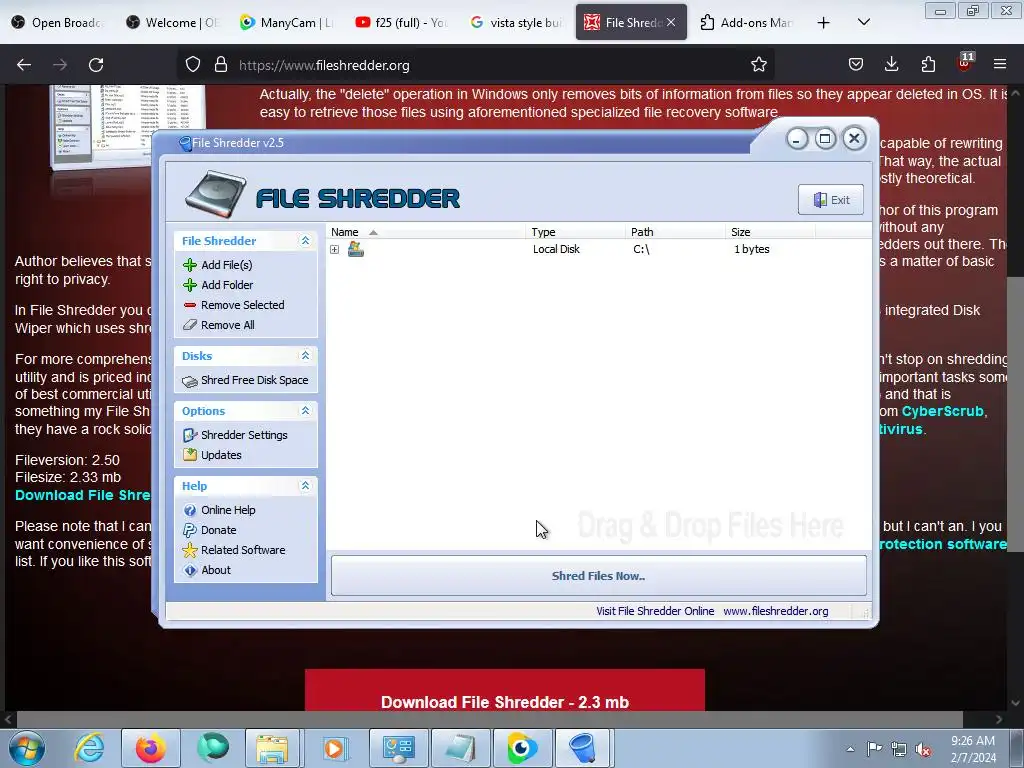Screen dimensions: 1024x768
Task: Click the Shred Files Now button
Action: 598,576
